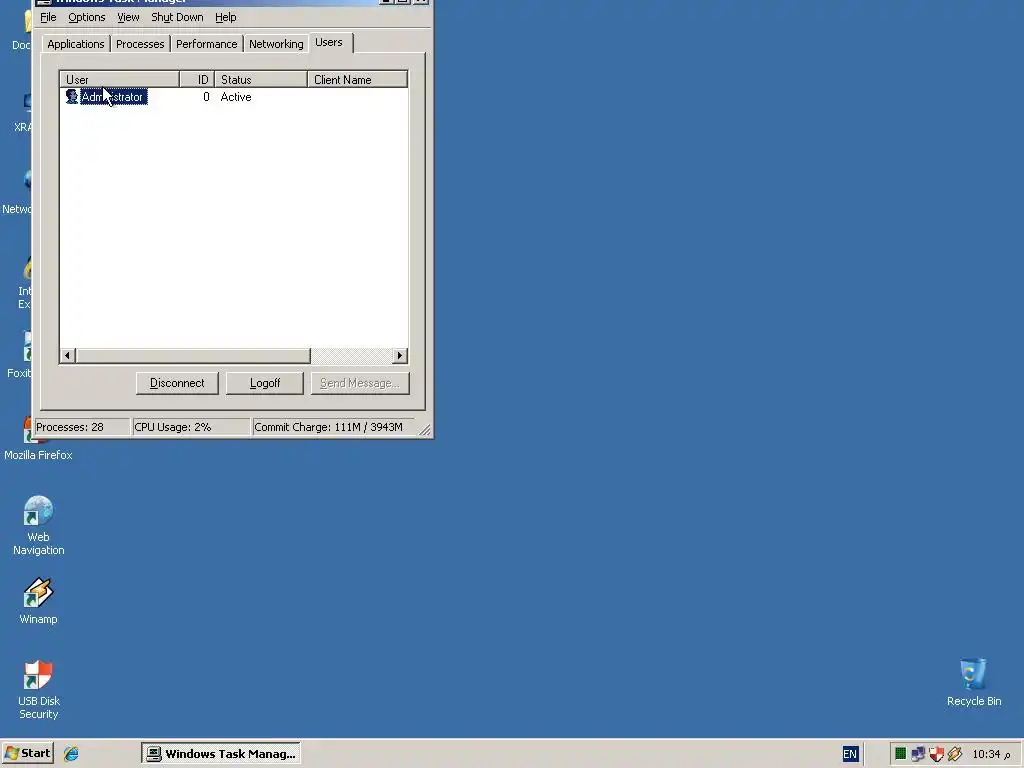The height and width of the screenshot is (768, 1024).
Task: Open the Options menu
Action: [87, 17]
